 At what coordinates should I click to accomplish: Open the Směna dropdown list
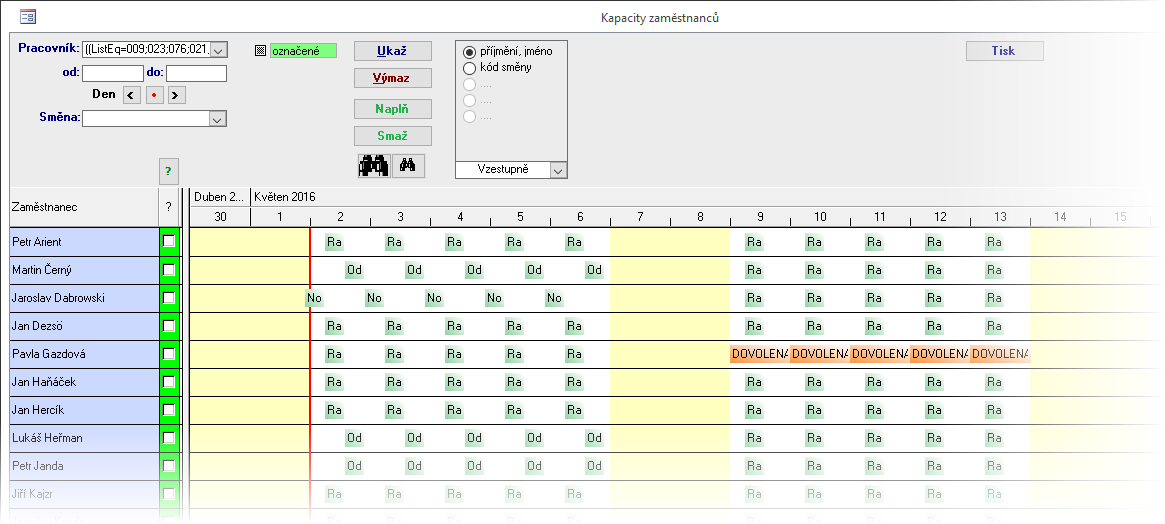point(217,119)
